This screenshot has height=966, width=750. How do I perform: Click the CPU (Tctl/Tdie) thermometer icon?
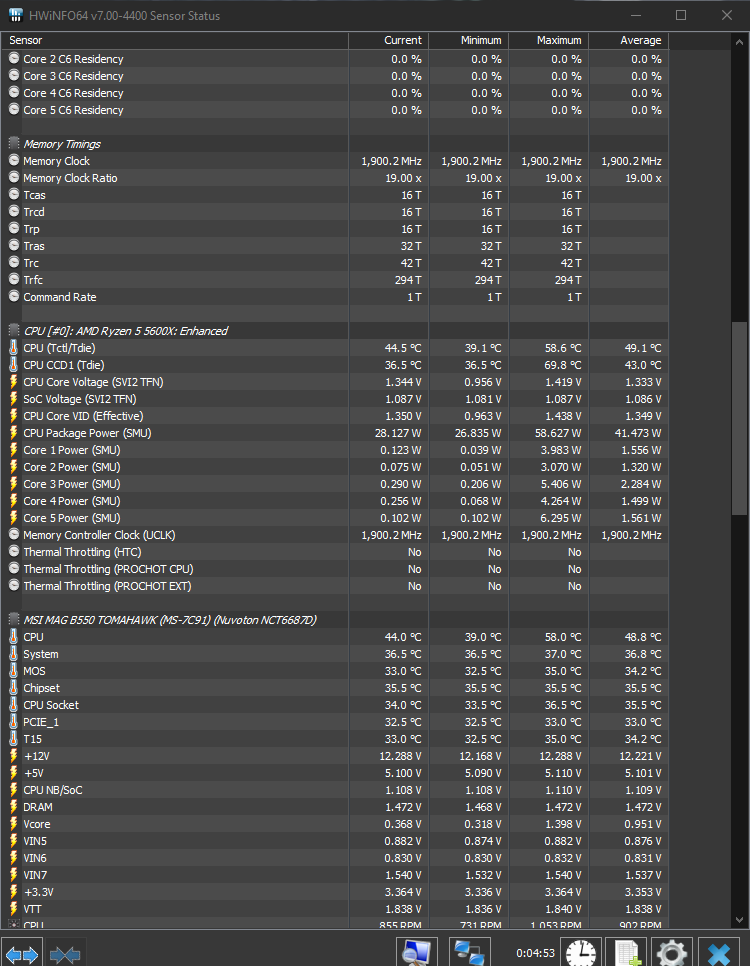tap(12, 347)
